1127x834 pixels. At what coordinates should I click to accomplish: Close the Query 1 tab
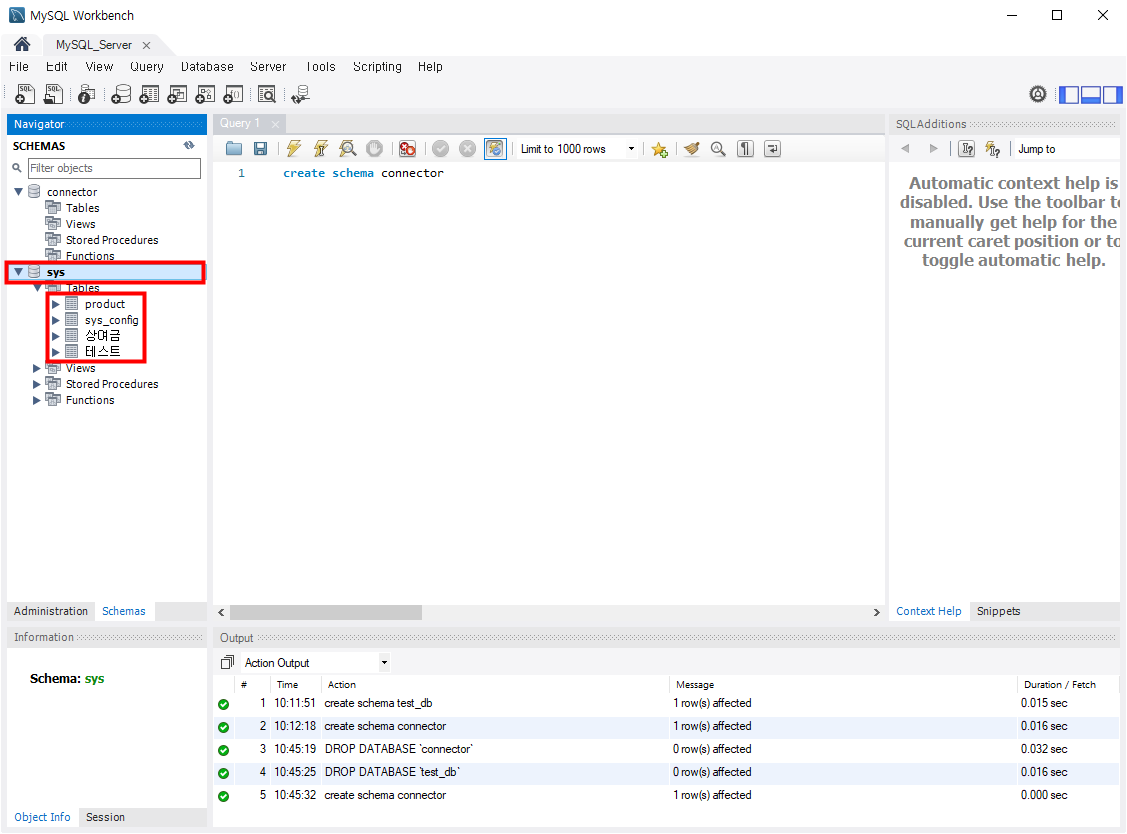pos(275,124)
